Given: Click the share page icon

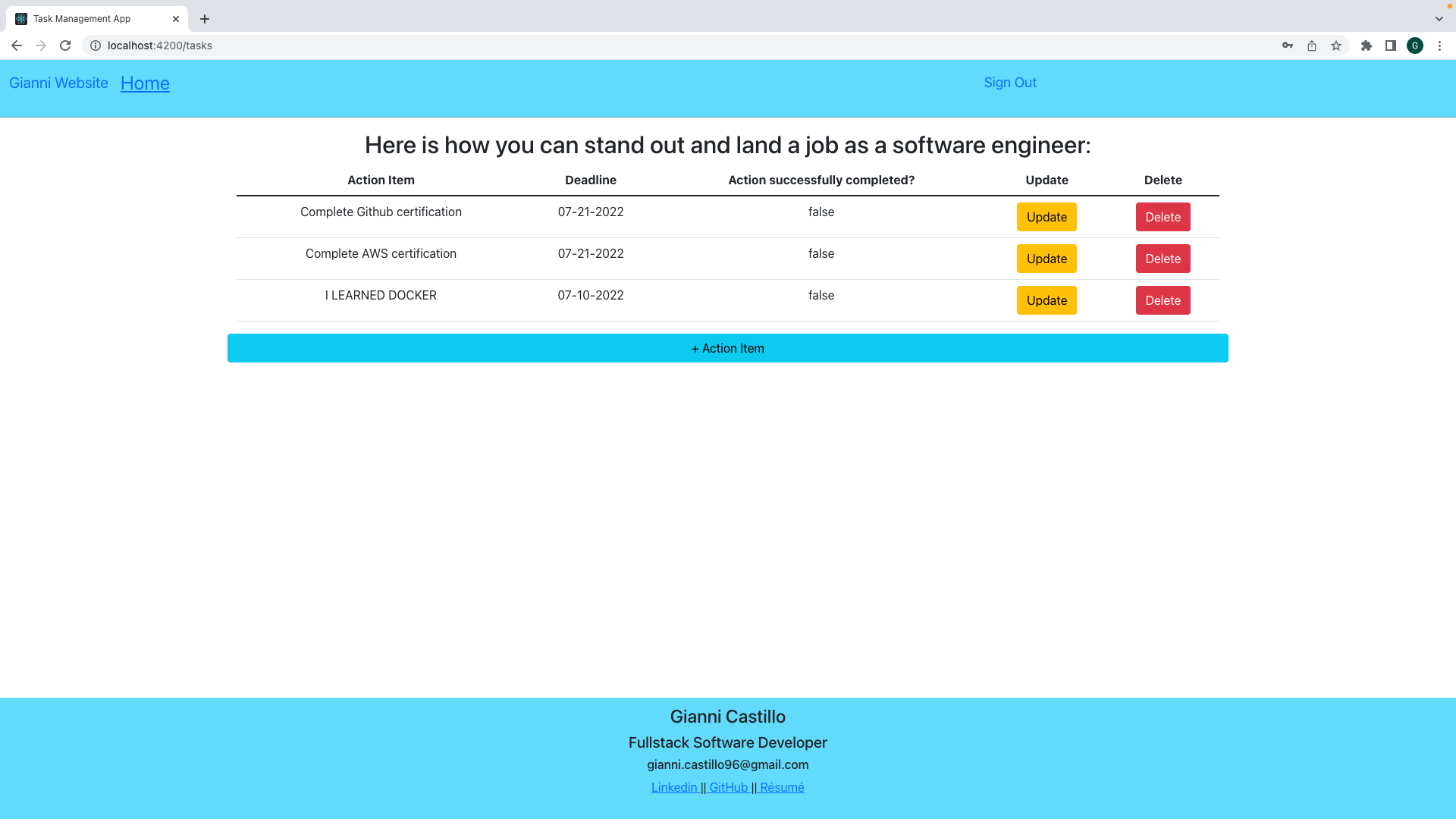Looking at the screenshot, I should [1312, 45].
